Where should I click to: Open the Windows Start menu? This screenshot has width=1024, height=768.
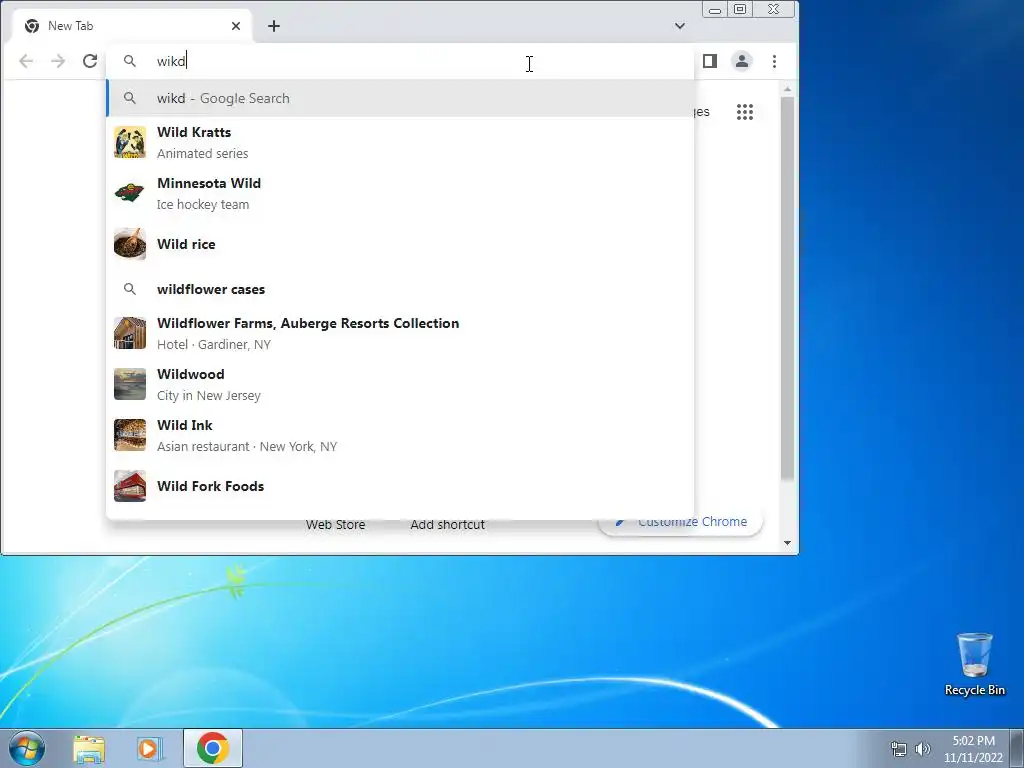coord(27,748)
